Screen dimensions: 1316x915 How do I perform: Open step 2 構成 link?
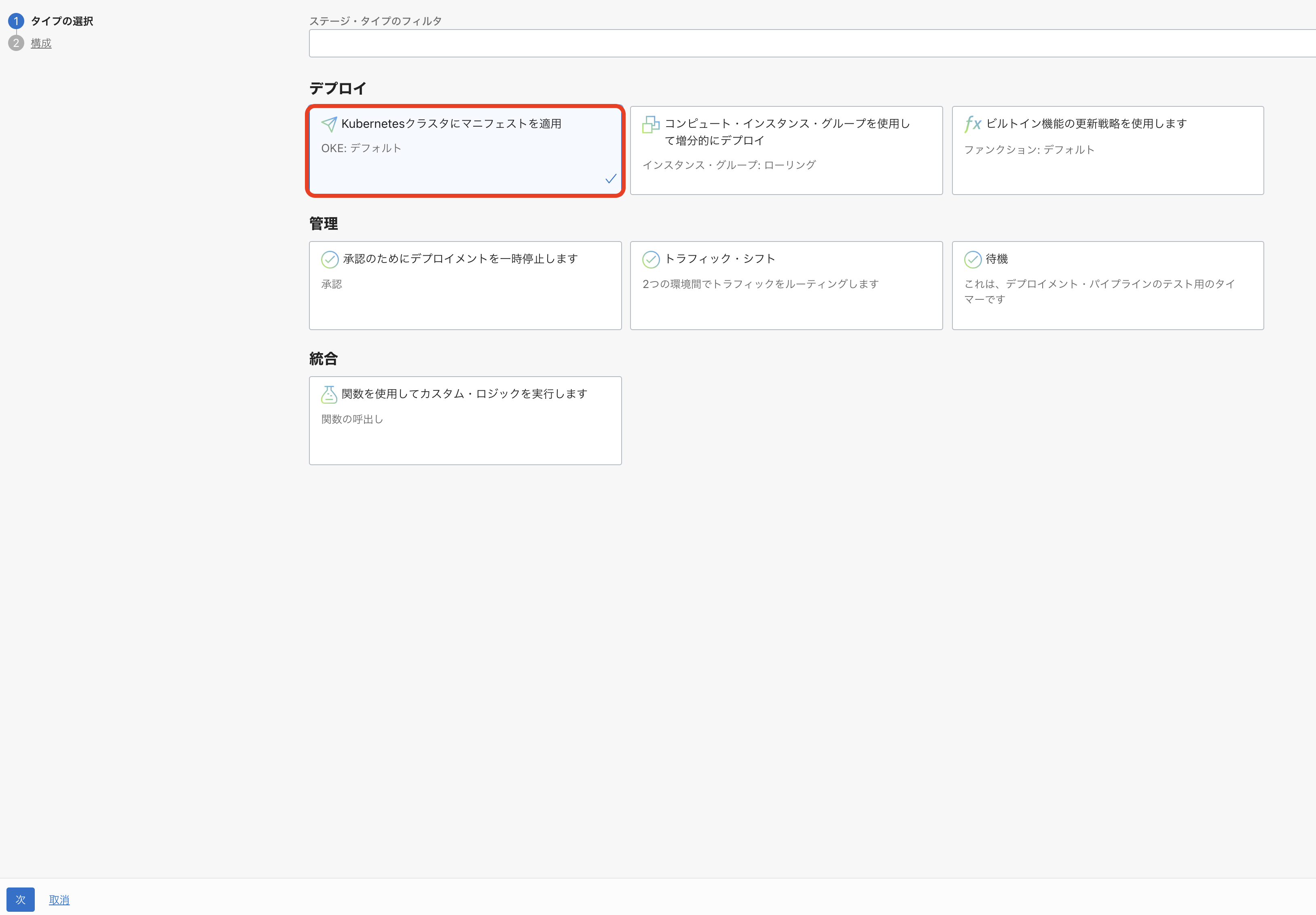[41, 43]
